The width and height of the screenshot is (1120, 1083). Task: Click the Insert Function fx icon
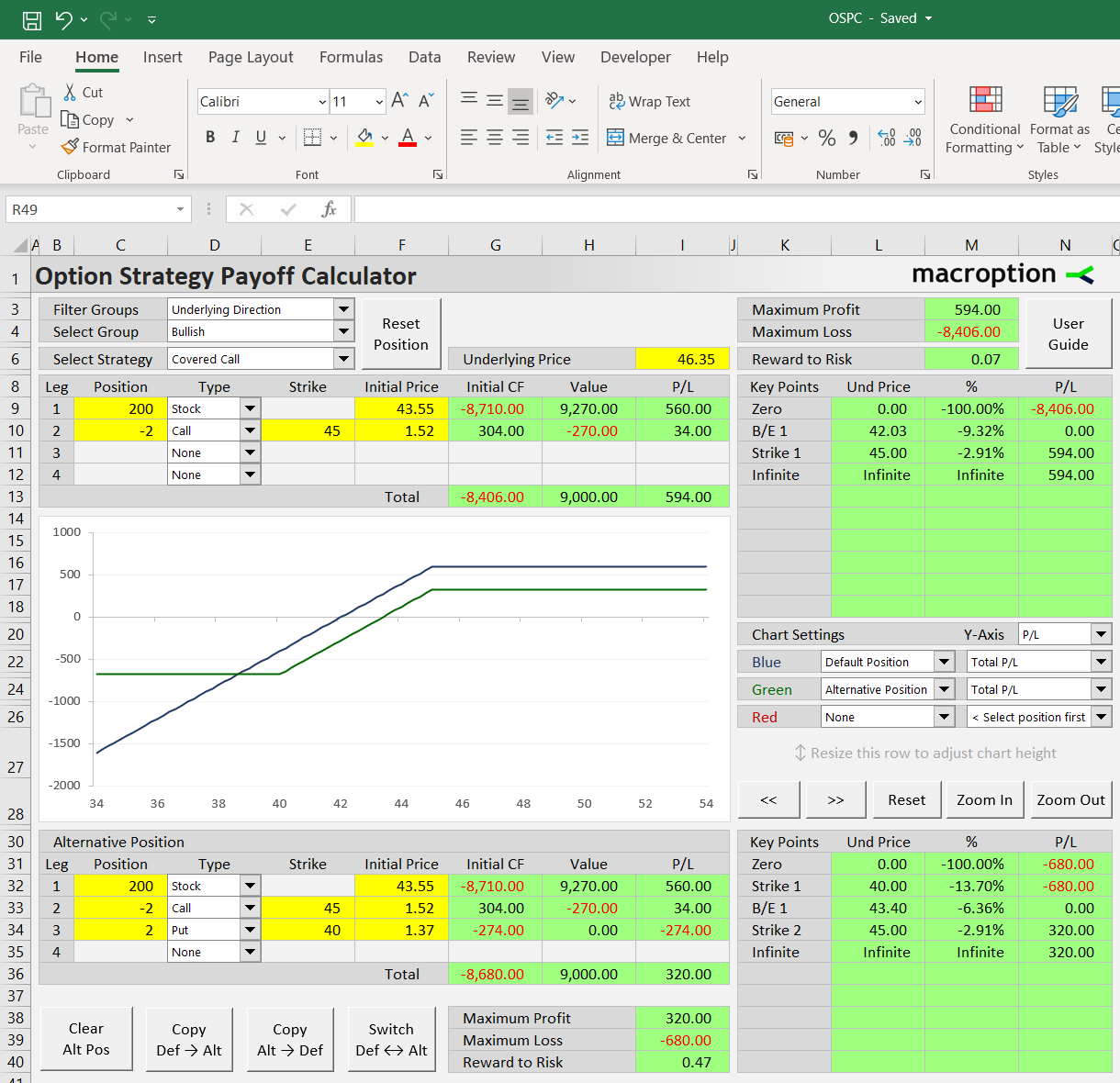[x=329, y=209]
